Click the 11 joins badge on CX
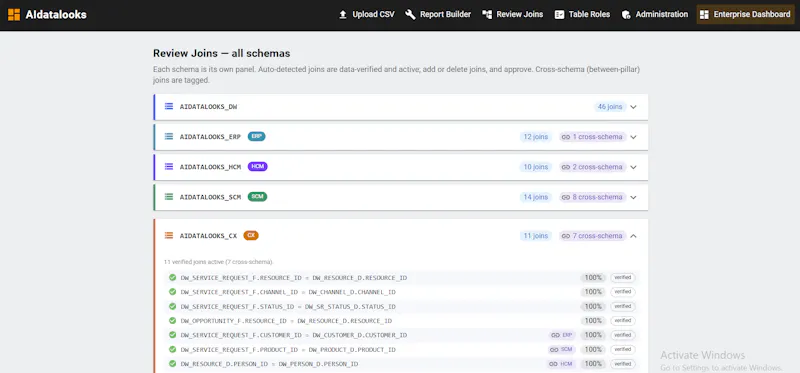Screen dimensions: 800x373 pyautogui.click(x=536, y=236)
